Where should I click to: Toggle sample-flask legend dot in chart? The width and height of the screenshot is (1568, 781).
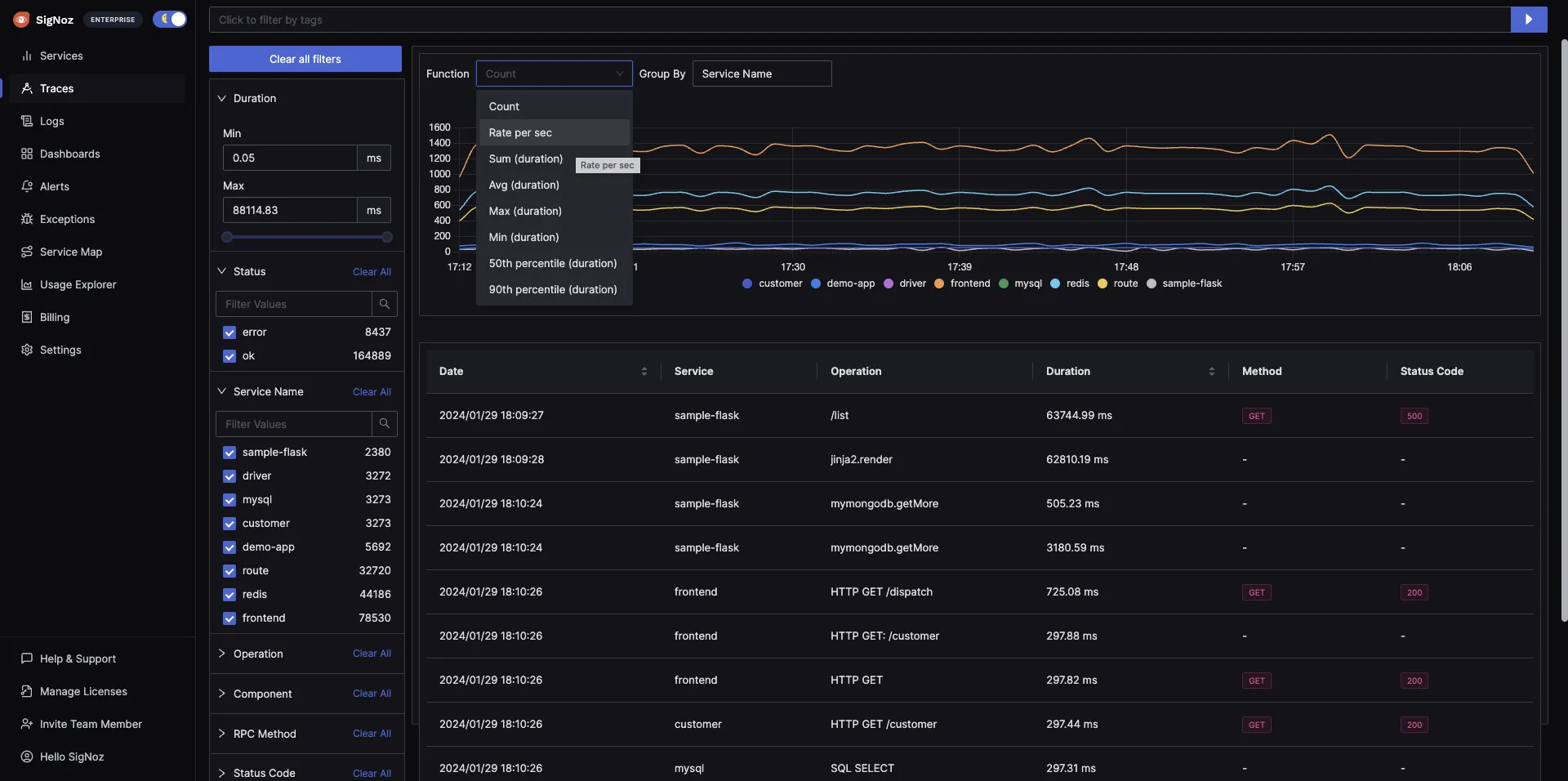click(x=1151, y=283)
